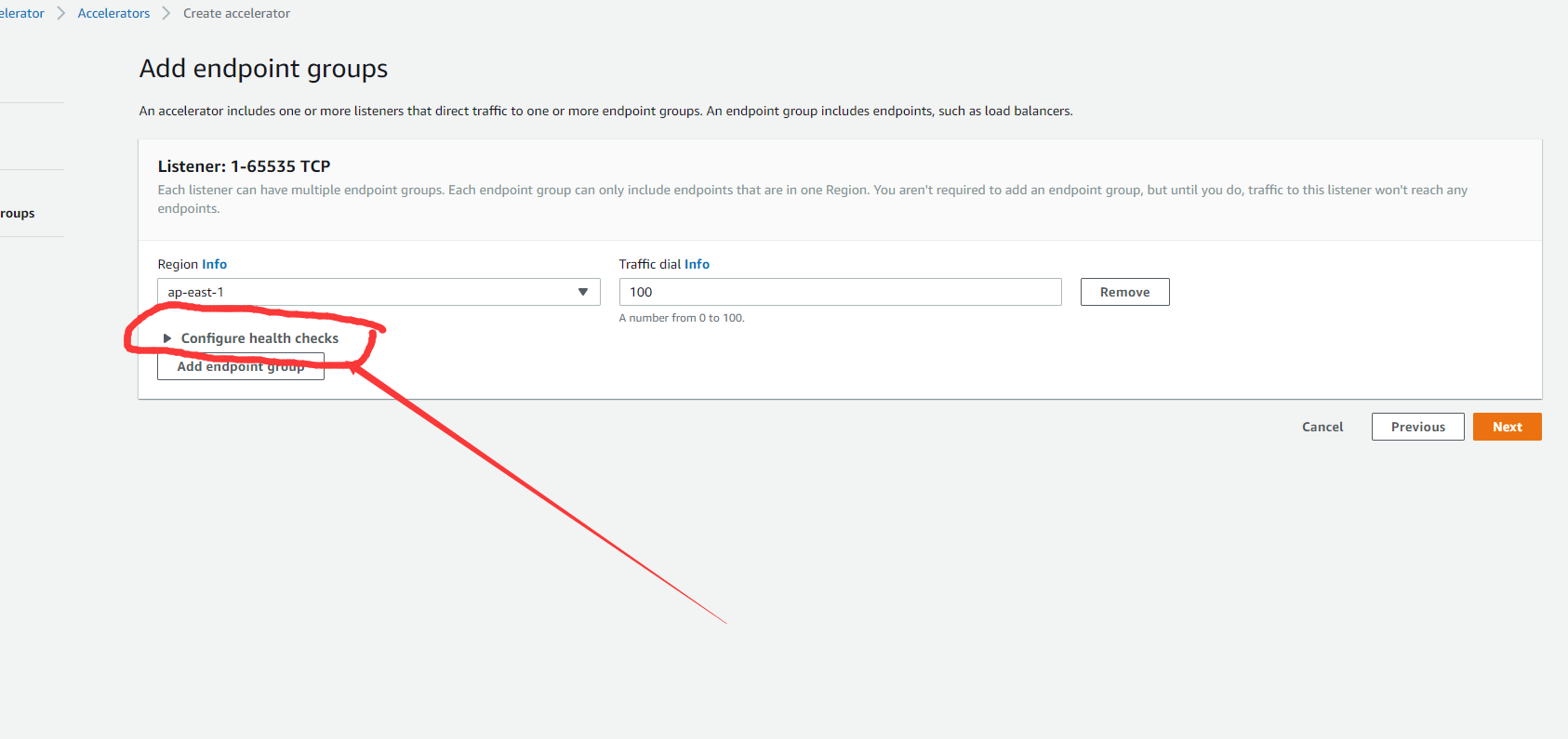Go back with the Previous button
The height and width of the screenshot is (739, 1568).
(1417, 427)
